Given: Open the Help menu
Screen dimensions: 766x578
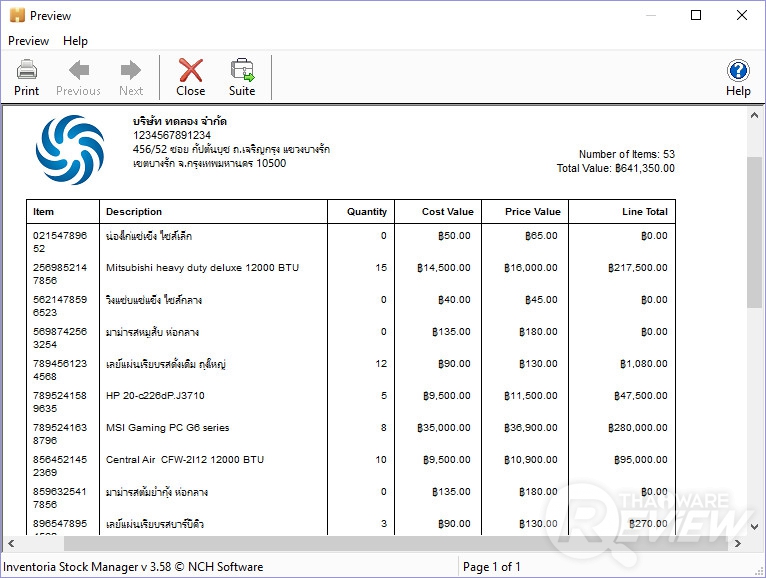Looking at the screenshot, I should (75, 41).
